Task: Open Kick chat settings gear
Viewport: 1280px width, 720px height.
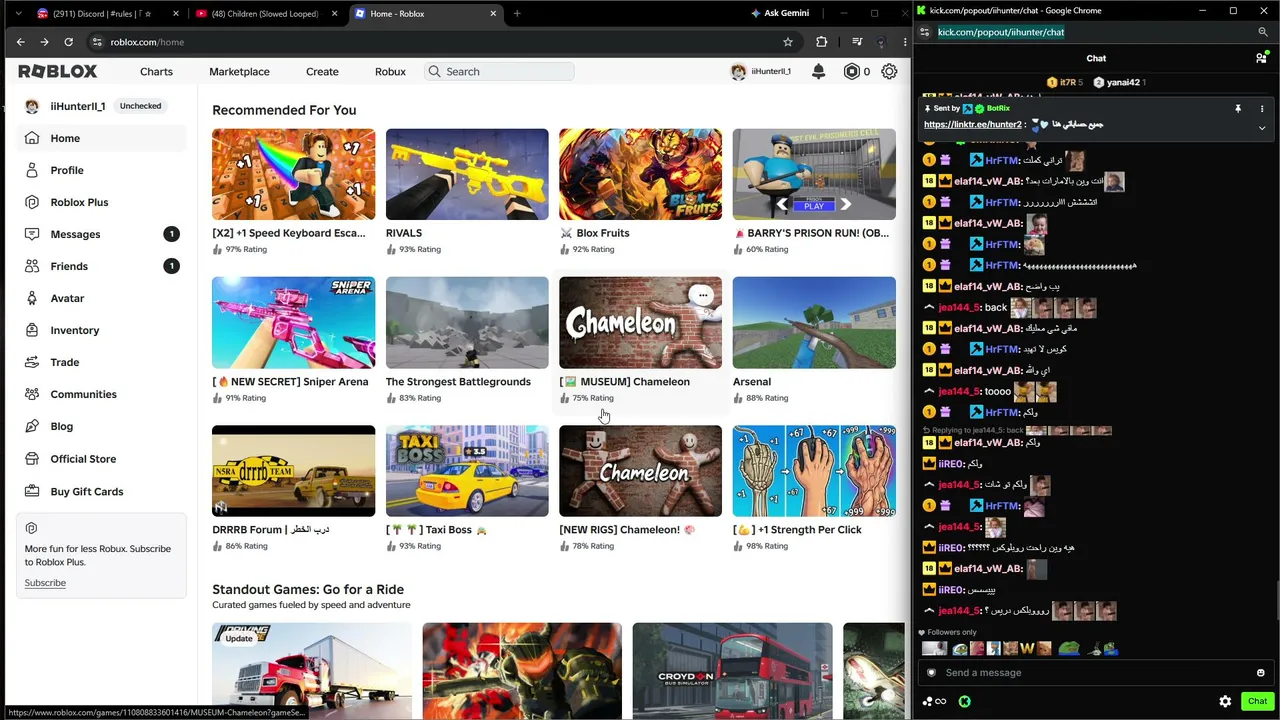Action: click(x=1225, y=702)
